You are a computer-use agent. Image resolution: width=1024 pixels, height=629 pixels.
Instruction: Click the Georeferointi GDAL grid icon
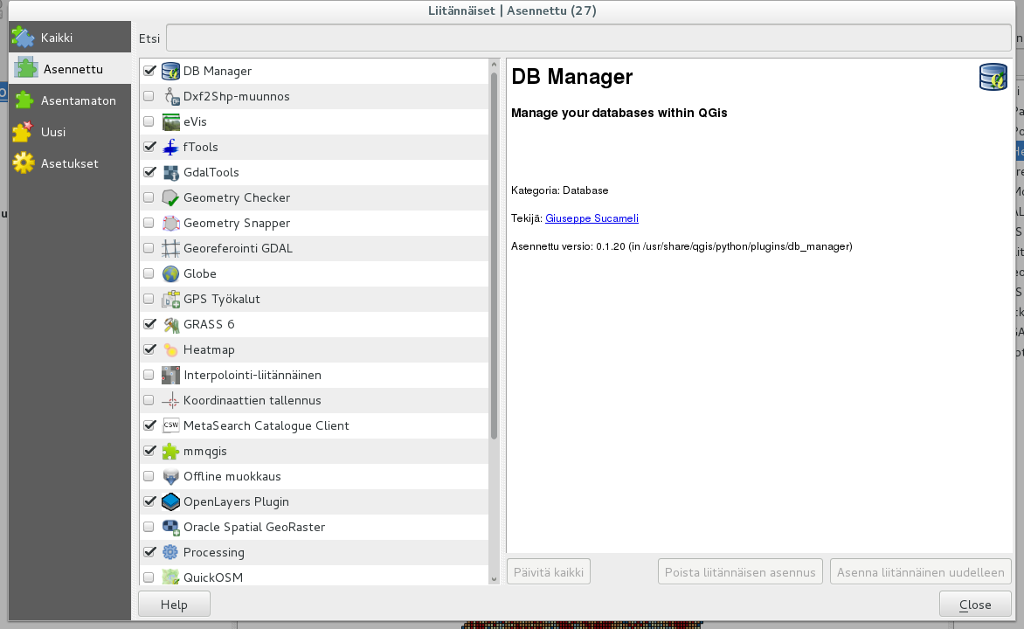(x=171, y=248)
